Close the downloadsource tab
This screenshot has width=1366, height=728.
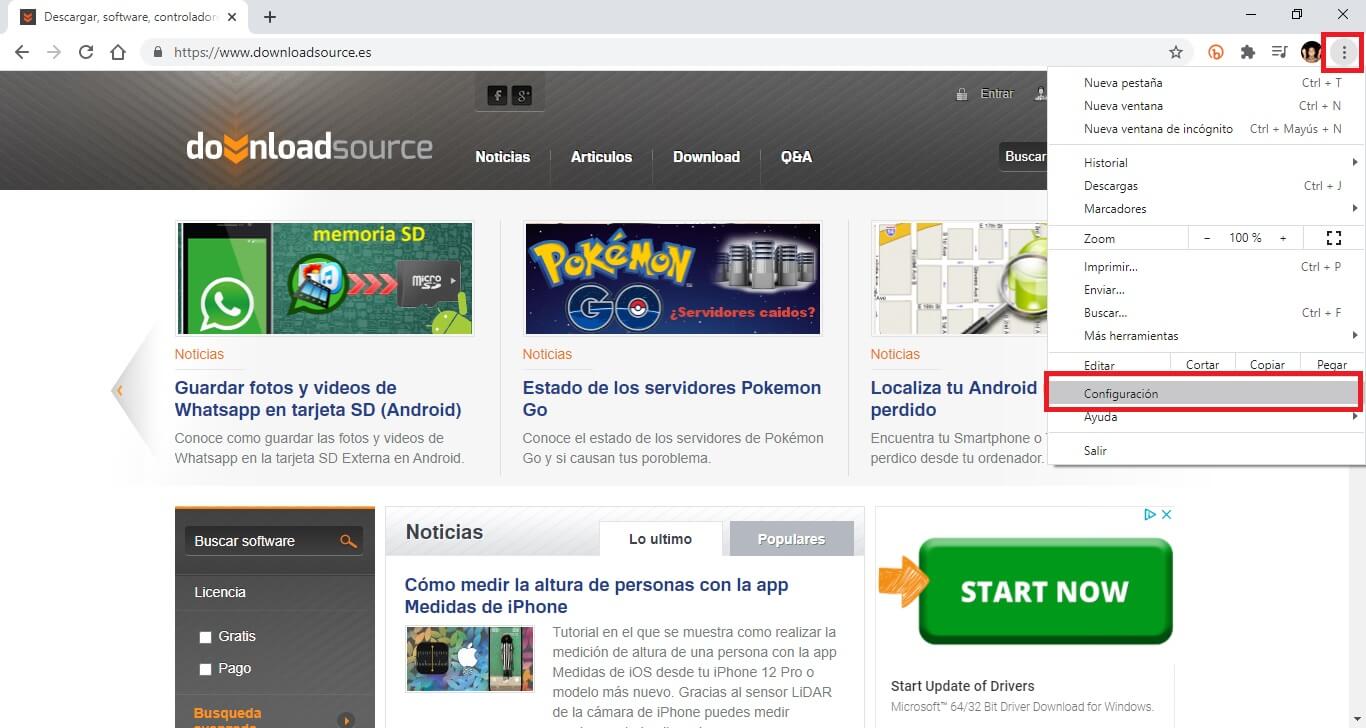pos(233,17)
